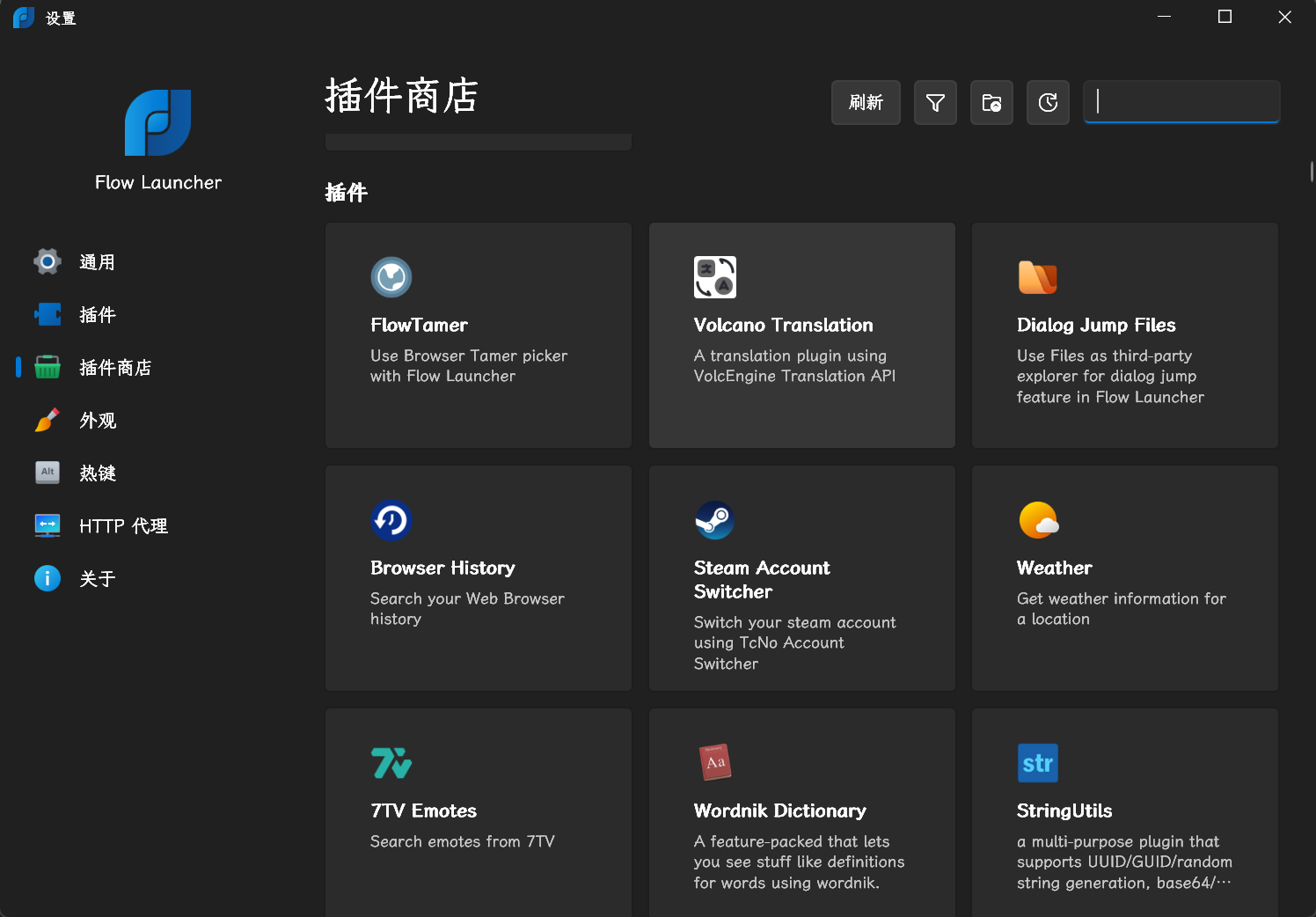The height and width of the screenshot is (917, 1316).
Task: Select the Dialog Jump Files title
Action: pos(1096,325)
